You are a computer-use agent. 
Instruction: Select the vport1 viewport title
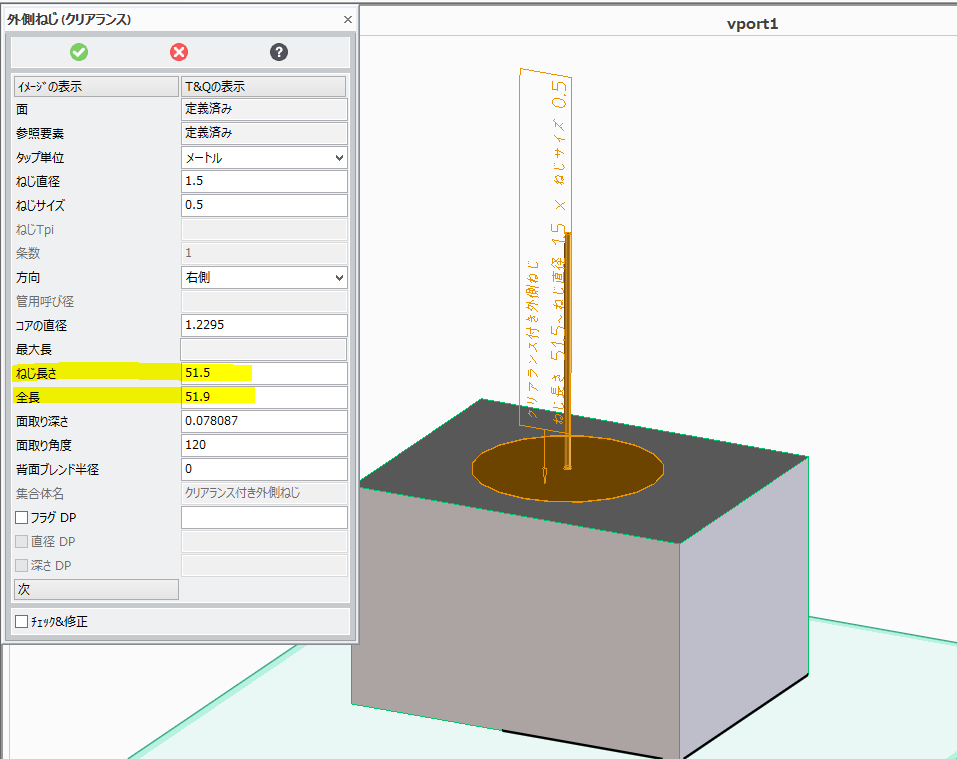(x=751, y=23)
